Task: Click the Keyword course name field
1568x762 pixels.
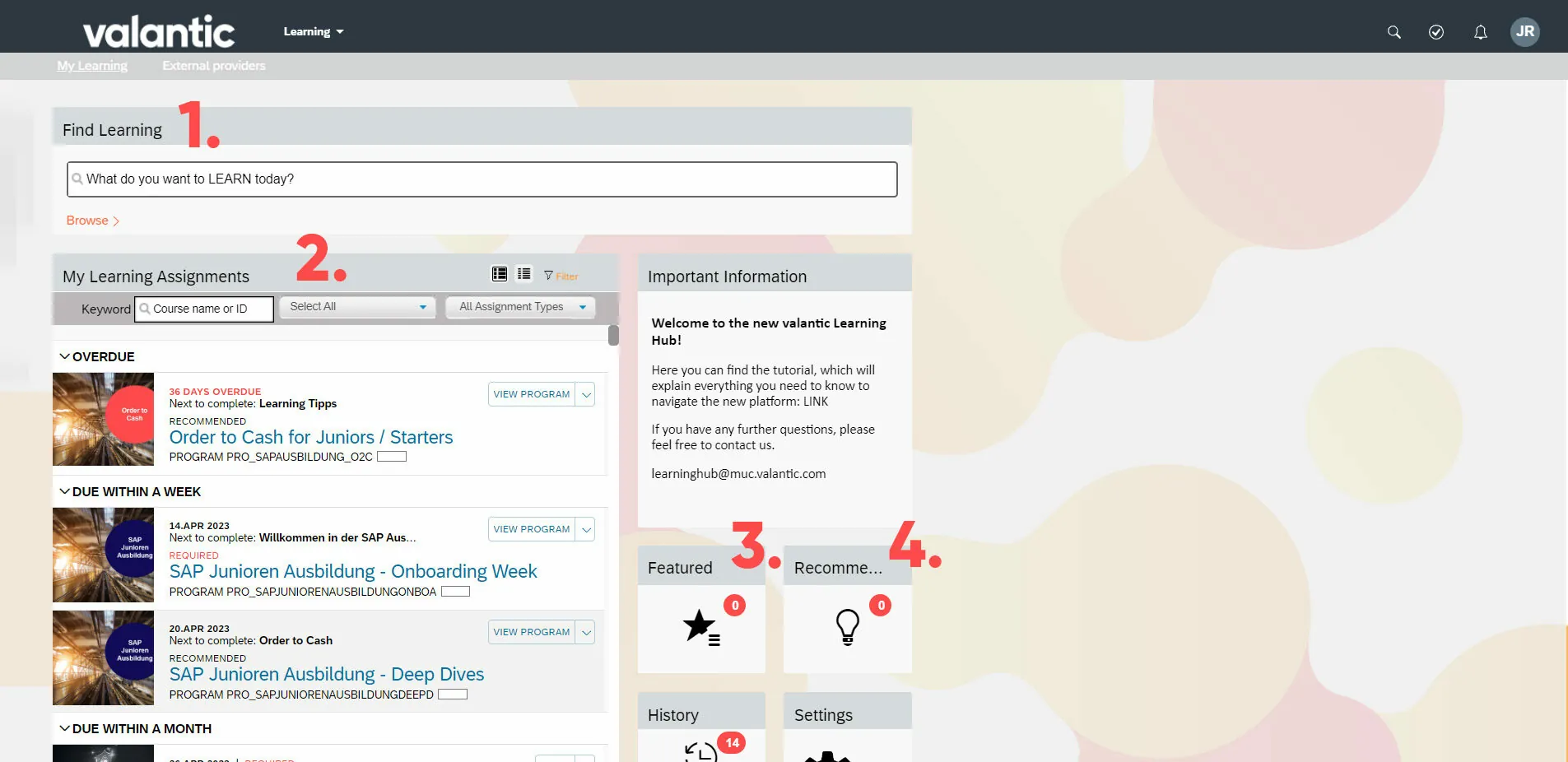Action: click(x=204, y=309)
